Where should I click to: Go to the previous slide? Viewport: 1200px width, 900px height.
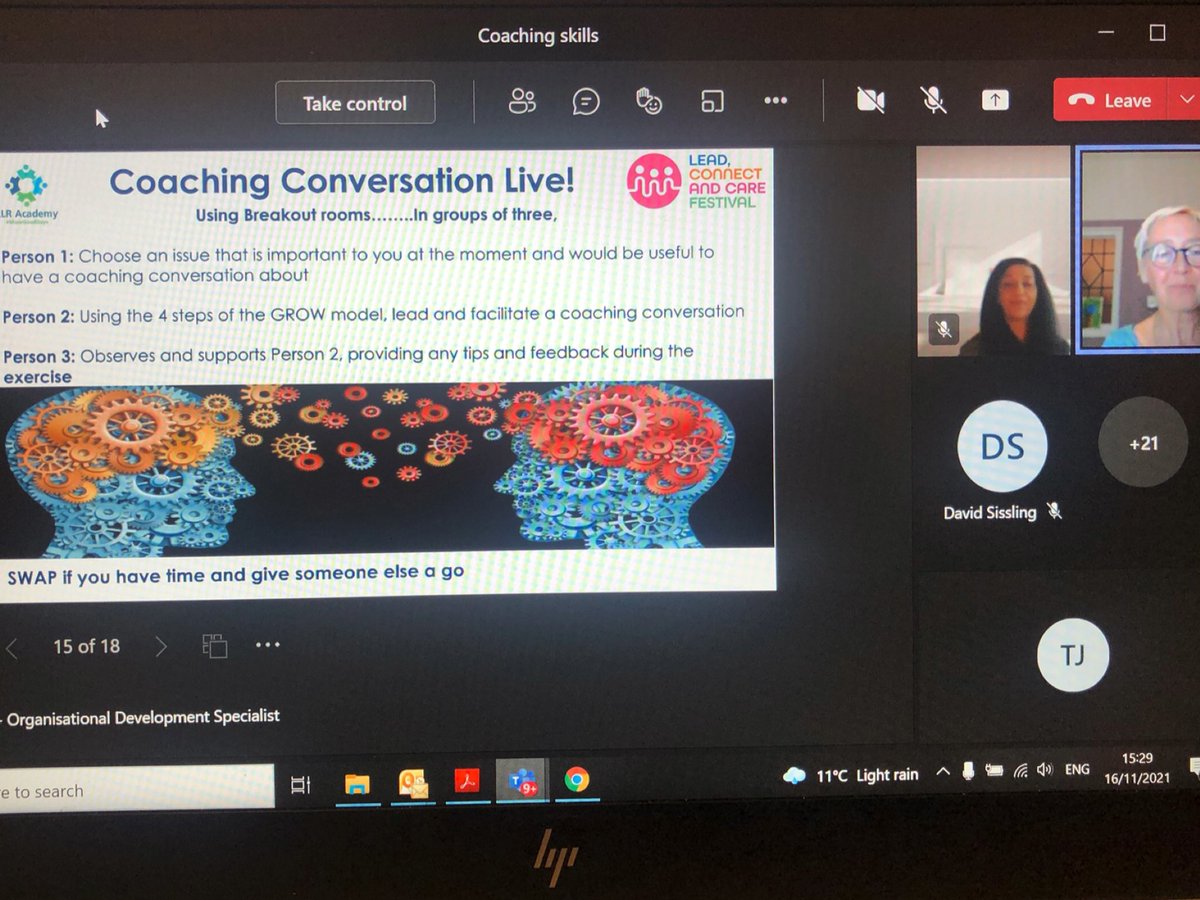point(12,648)
